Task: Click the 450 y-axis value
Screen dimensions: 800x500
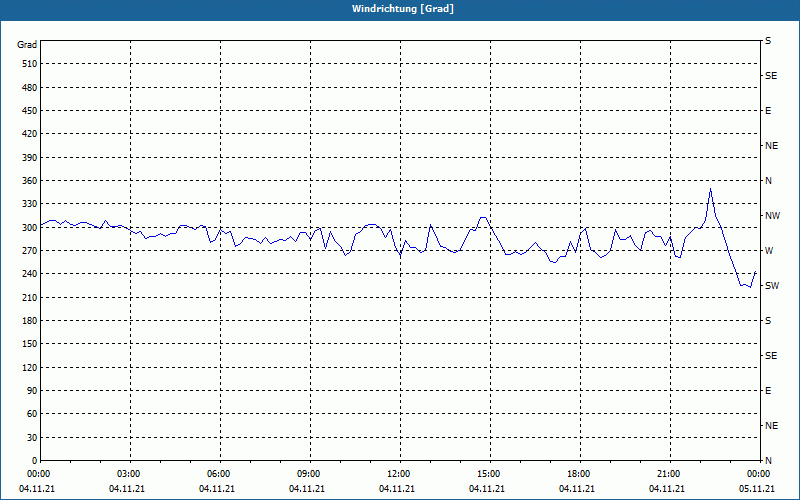Action: coord(30,111)
